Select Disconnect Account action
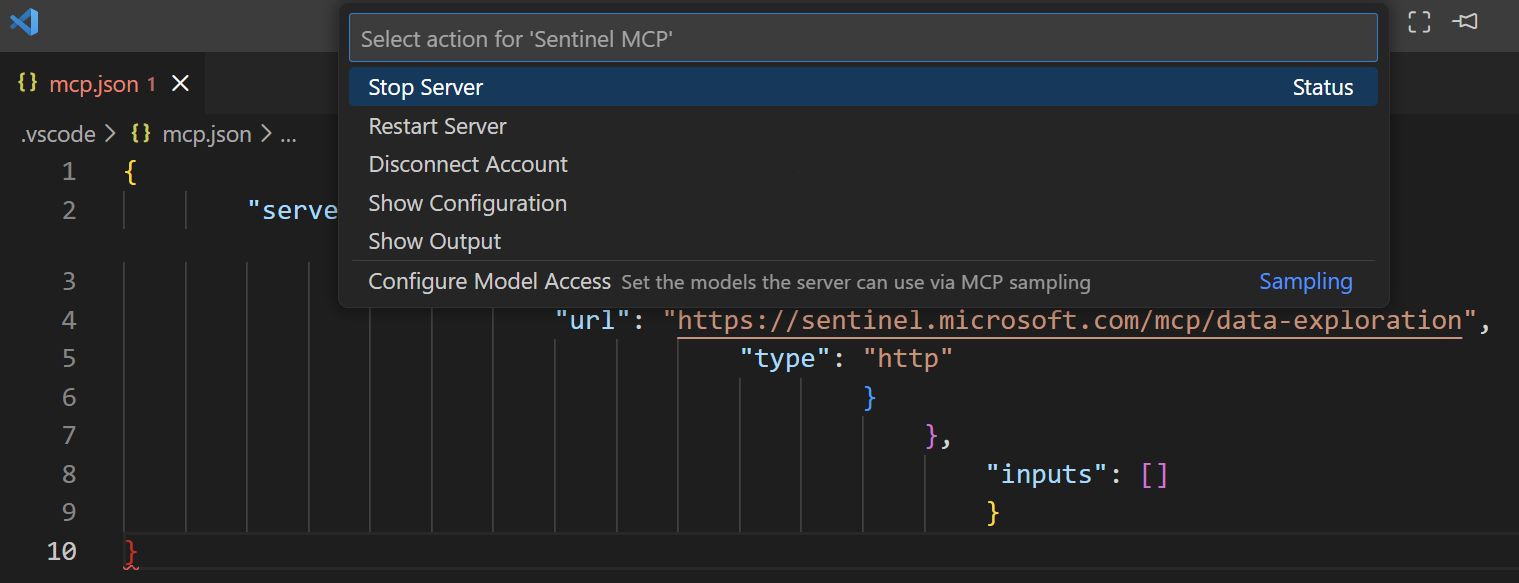This screenshot has width=1519, height=583. pos(468,164)
